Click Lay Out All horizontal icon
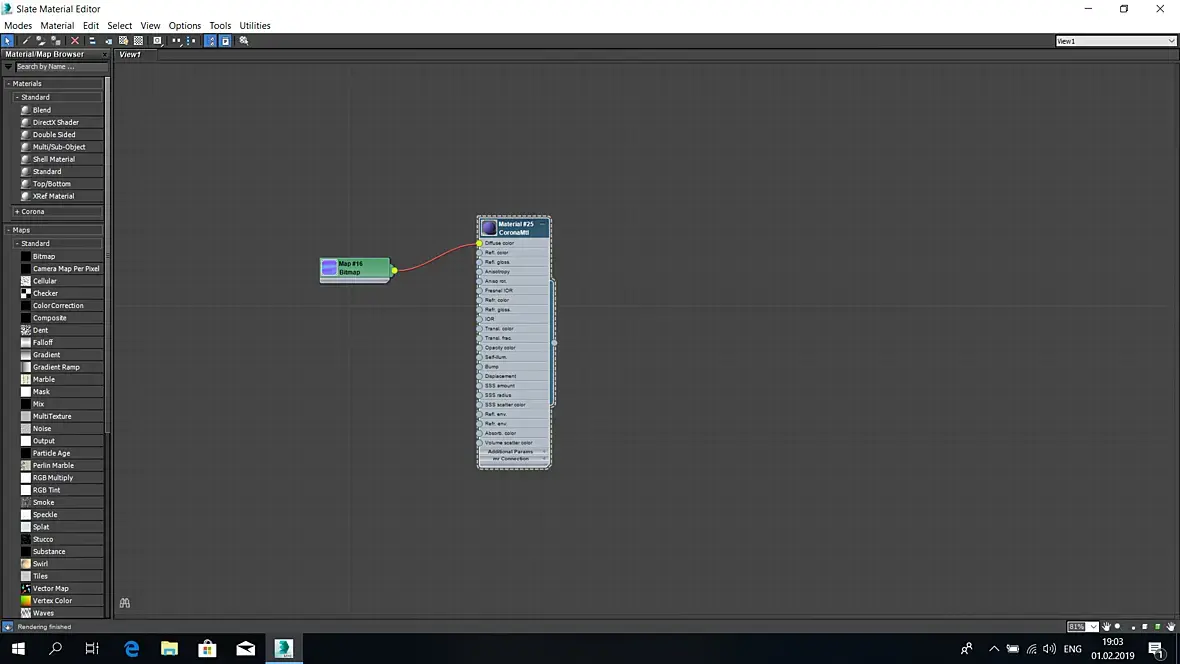The height and width of the screenshot is (664, 1180). point(176,41)
